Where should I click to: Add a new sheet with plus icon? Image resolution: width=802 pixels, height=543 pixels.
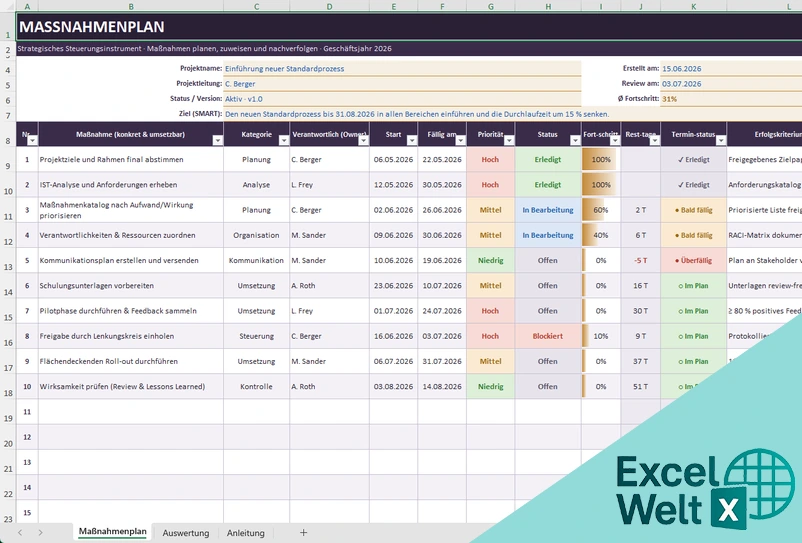tap(303, 533)
